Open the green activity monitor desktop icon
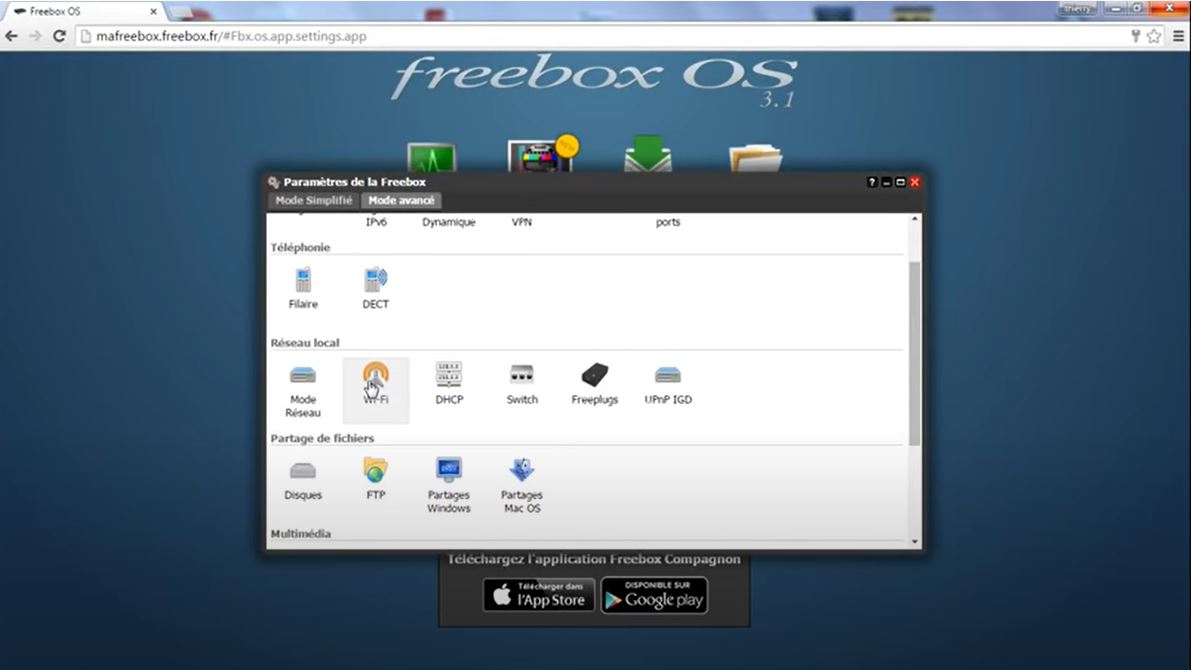 (431, 157)
